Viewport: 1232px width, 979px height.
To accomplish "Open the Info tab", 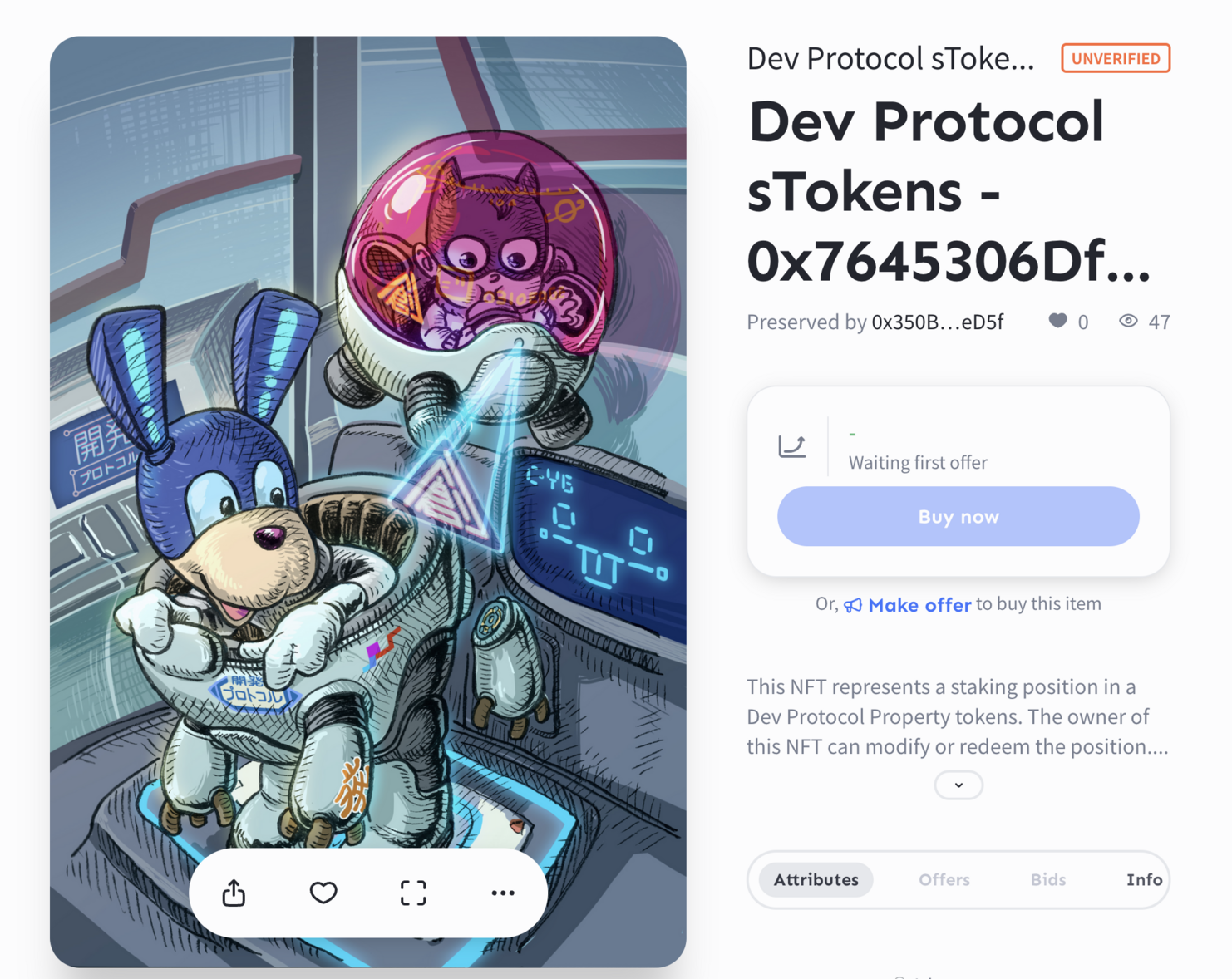I will (1144, 879).
